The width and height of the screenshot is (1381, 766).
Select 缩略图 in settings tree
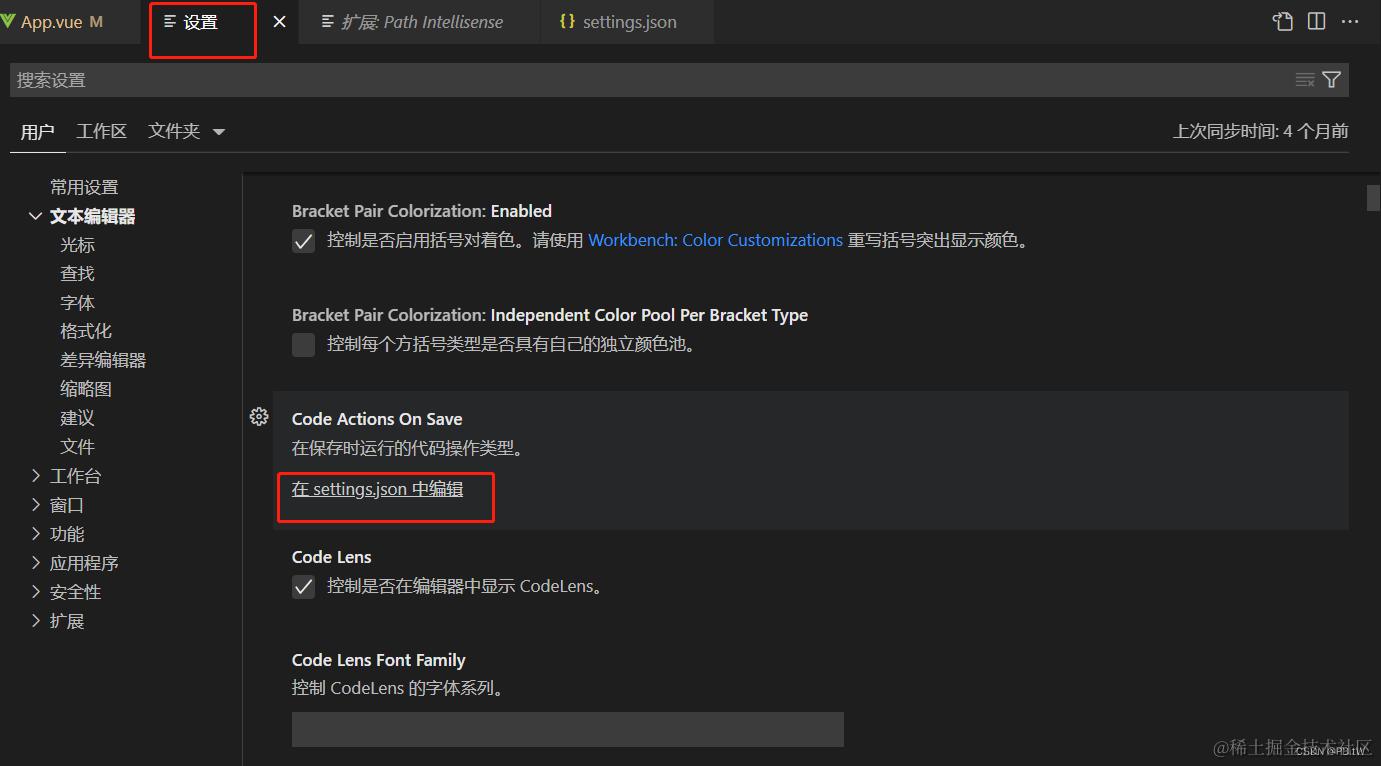(86, 389)
